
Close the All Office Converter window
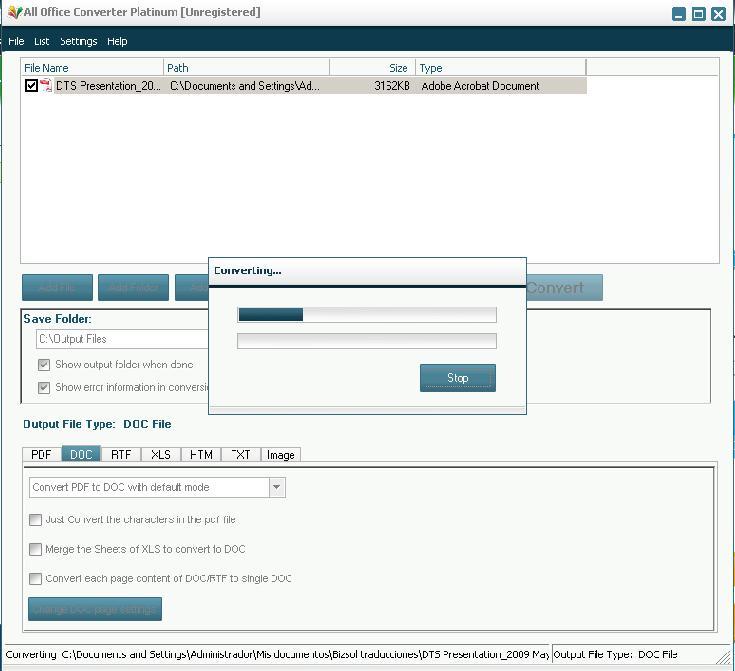[x=718, y=14]
